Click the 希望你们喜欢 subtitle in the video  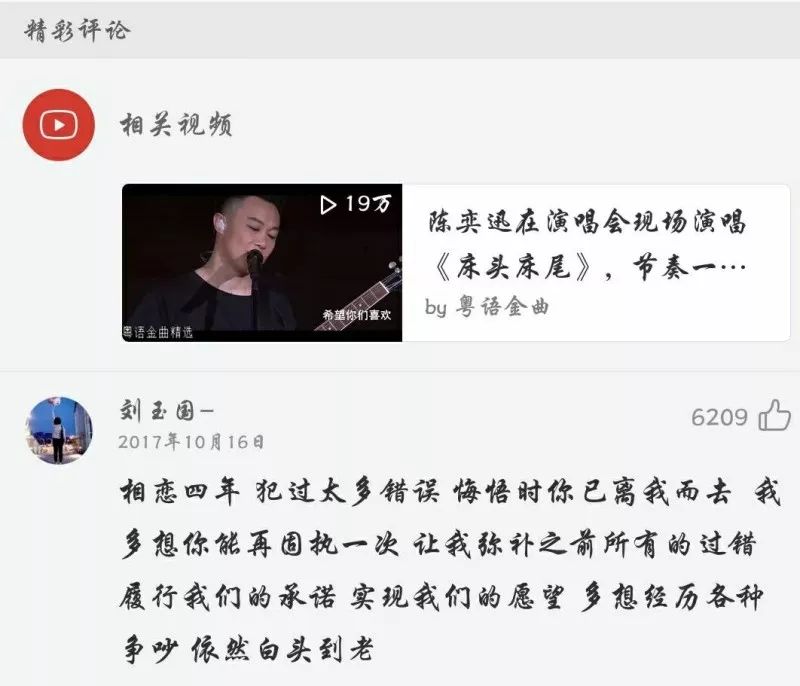pos(357,315)
